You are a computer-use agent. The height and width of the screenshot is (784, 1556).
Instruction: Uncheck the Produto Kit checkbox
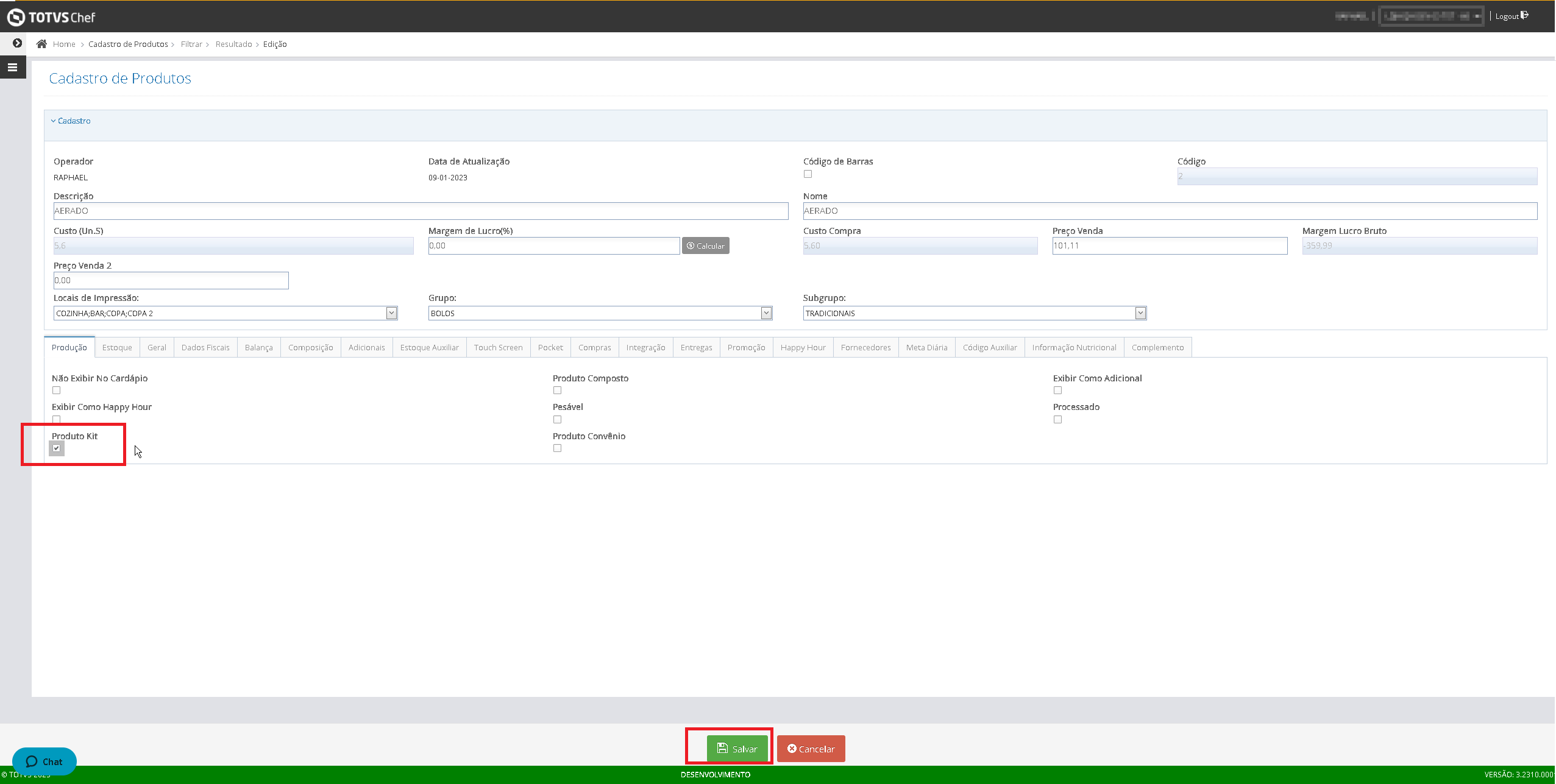pyautogui.click(x=57, y=448)
